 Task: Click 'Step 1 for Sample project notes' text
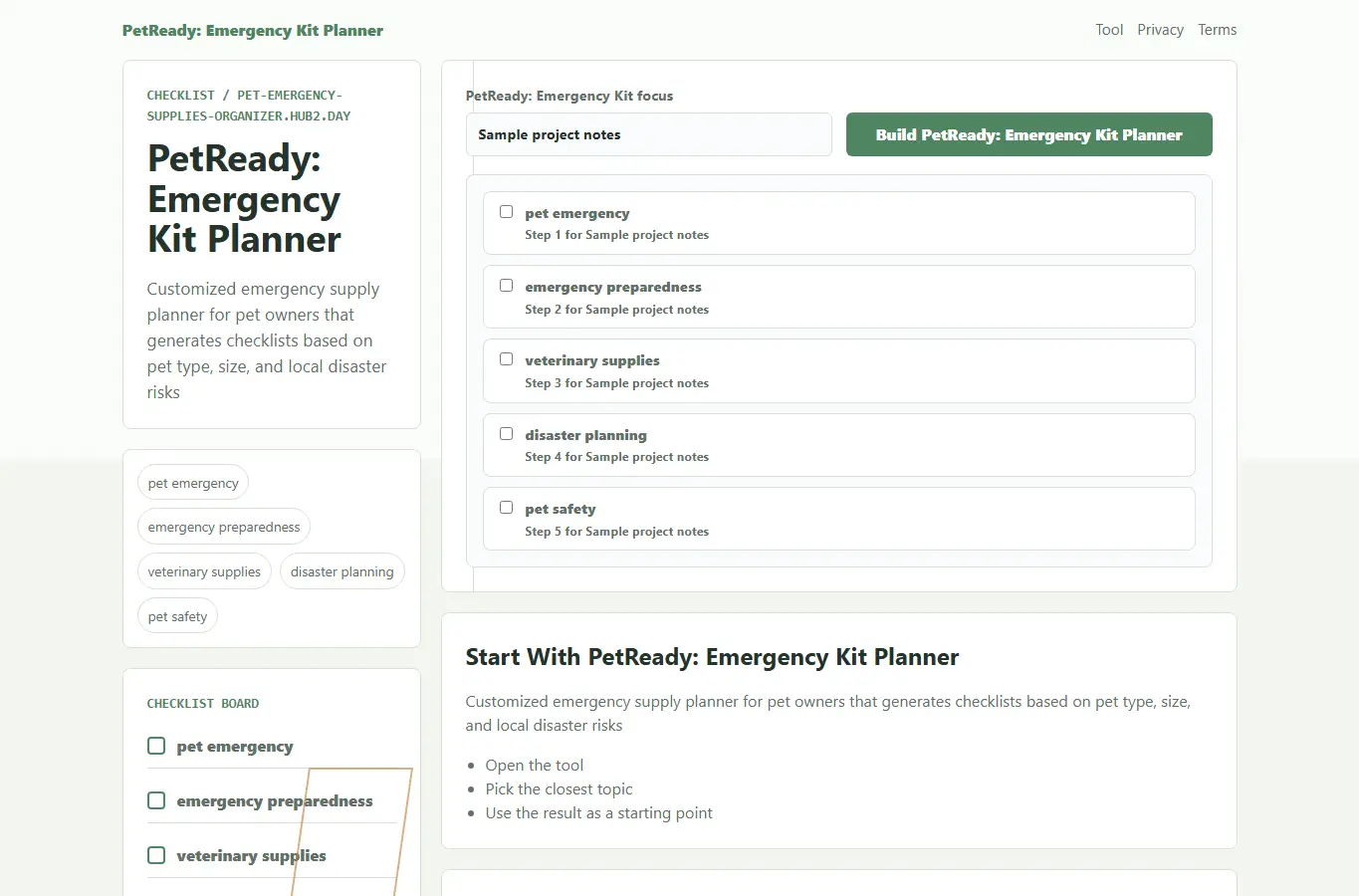coord(616,235)
